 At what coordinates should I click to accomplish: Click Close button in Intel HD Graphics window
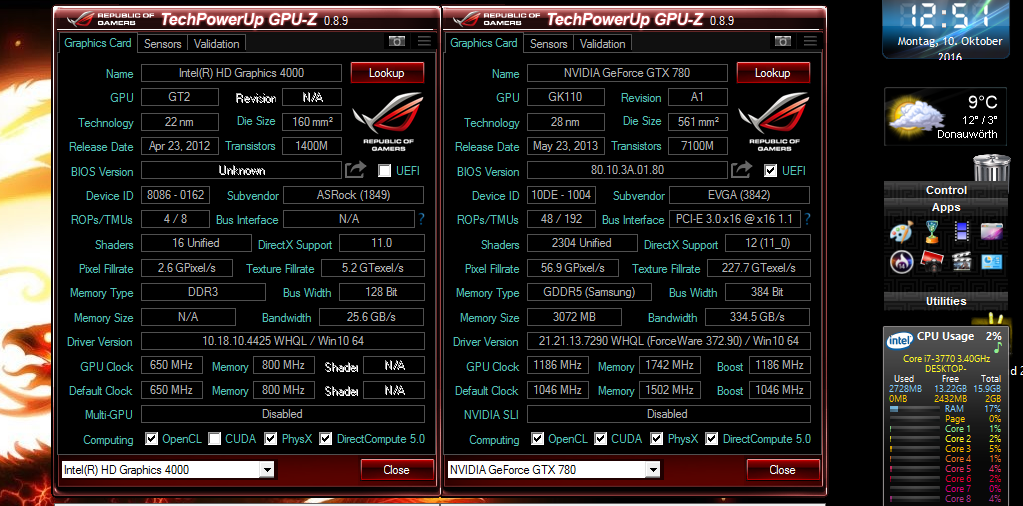[397, 469]
